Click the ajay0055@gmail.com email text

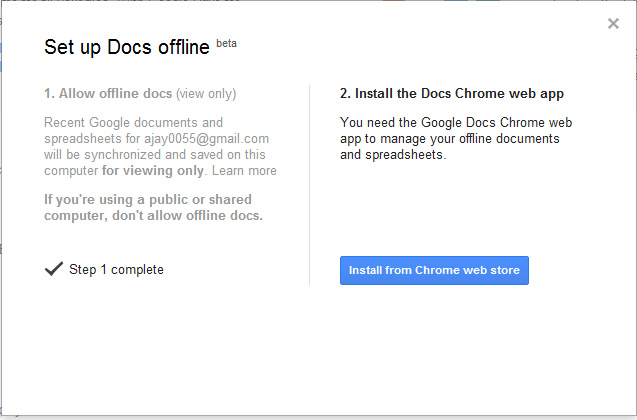click(206, 139)
